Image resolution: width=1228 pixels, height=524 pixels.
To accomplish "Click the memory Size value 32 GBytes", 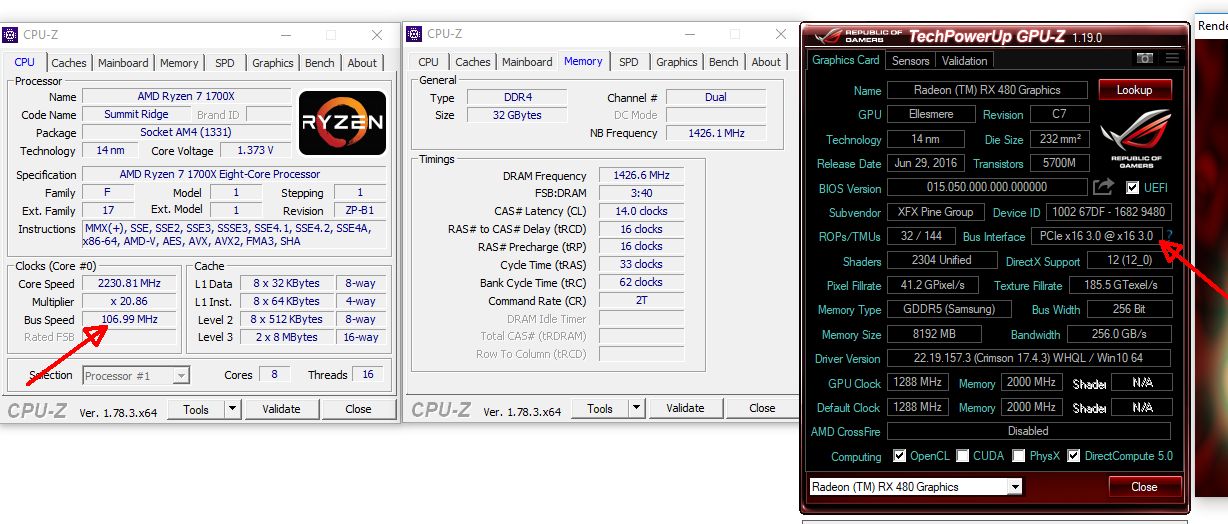I will pyautogui.click(x=516, y=115).
